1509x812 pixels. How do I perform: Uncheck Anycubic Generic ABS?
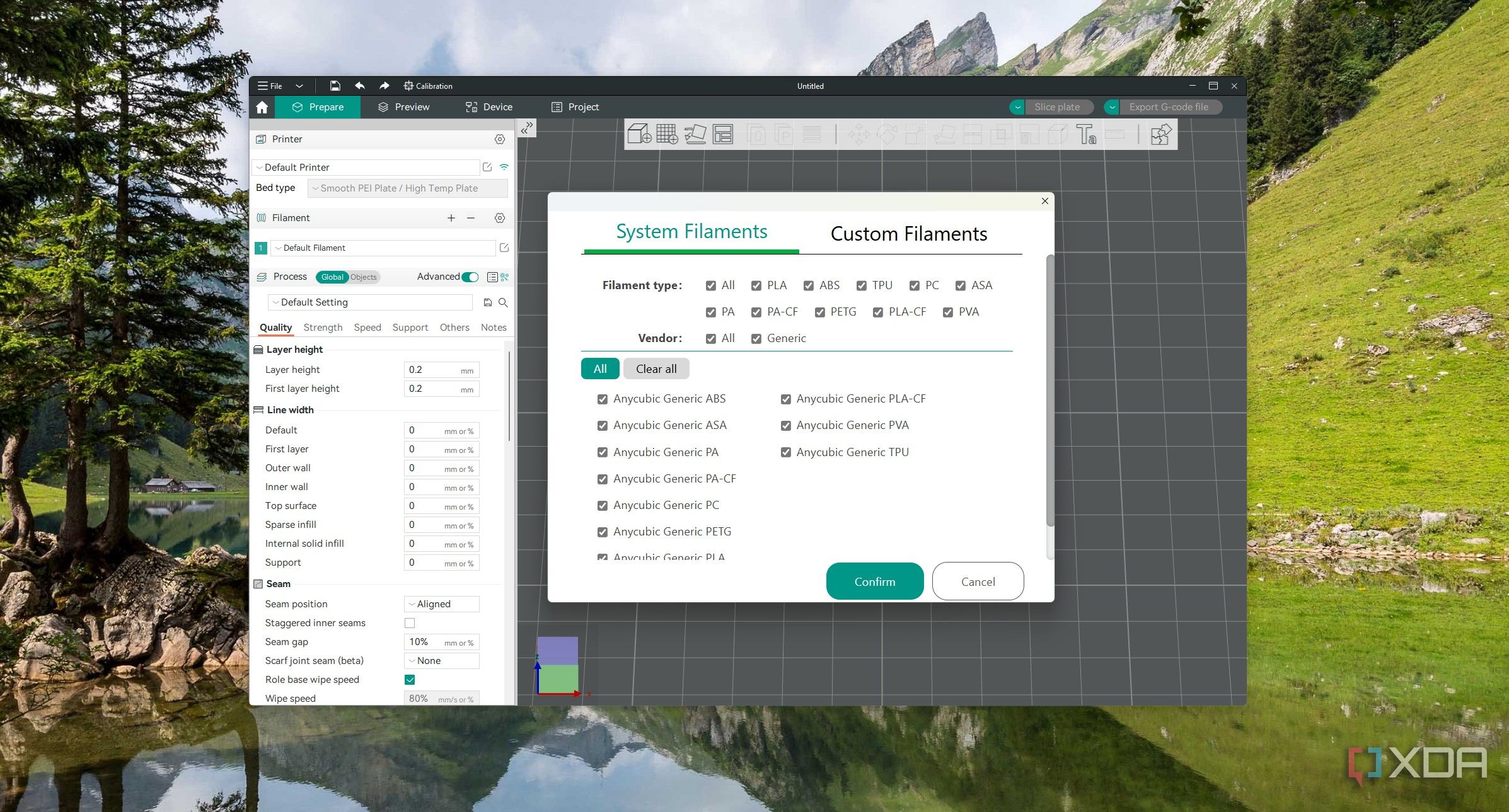[x=603, y=399]
